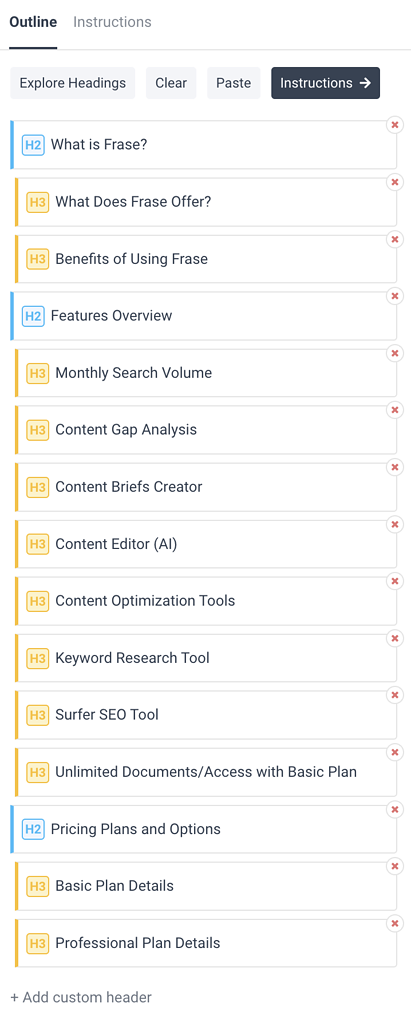Delete the 'Monthly Search Volume' heading
The image size is (411, 1023).
click(394, 353)
